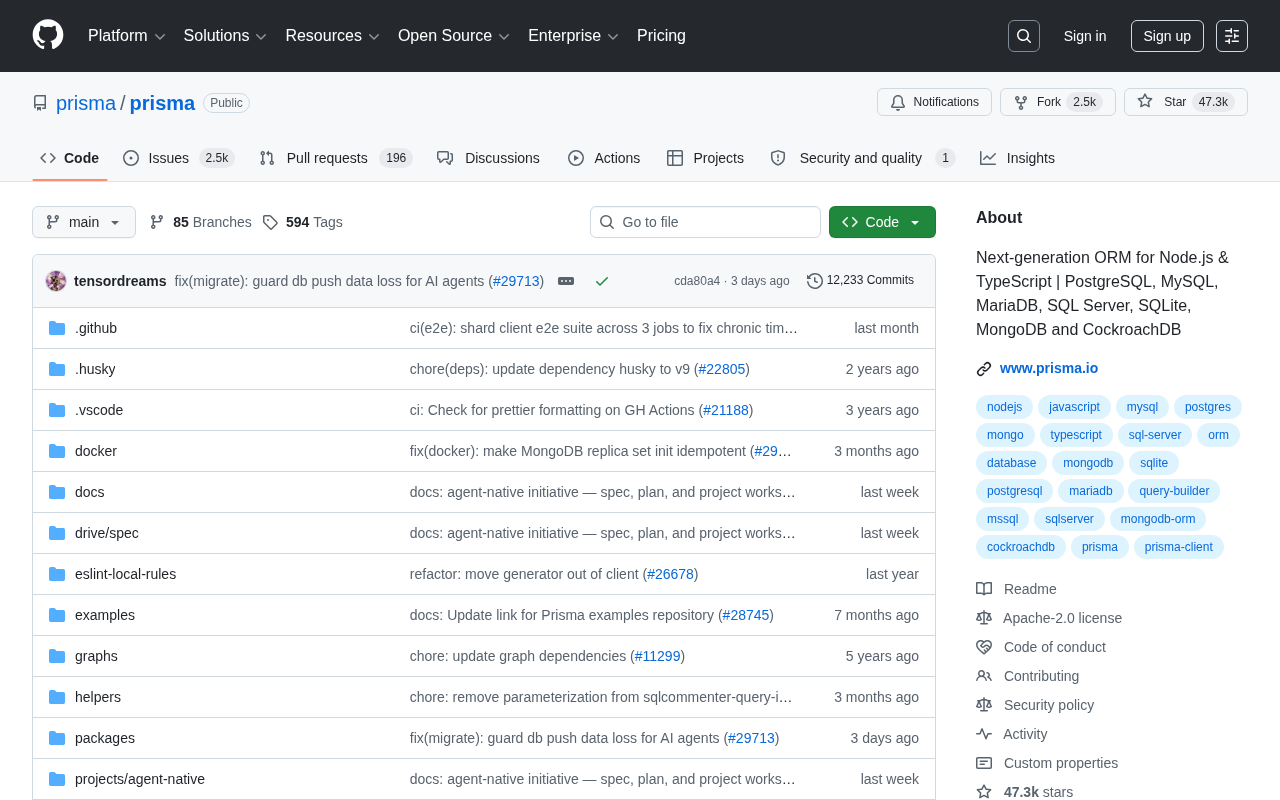Screen dimensions: 1280x800
Task: Click the Sign in link
Action: (1085, 36)
